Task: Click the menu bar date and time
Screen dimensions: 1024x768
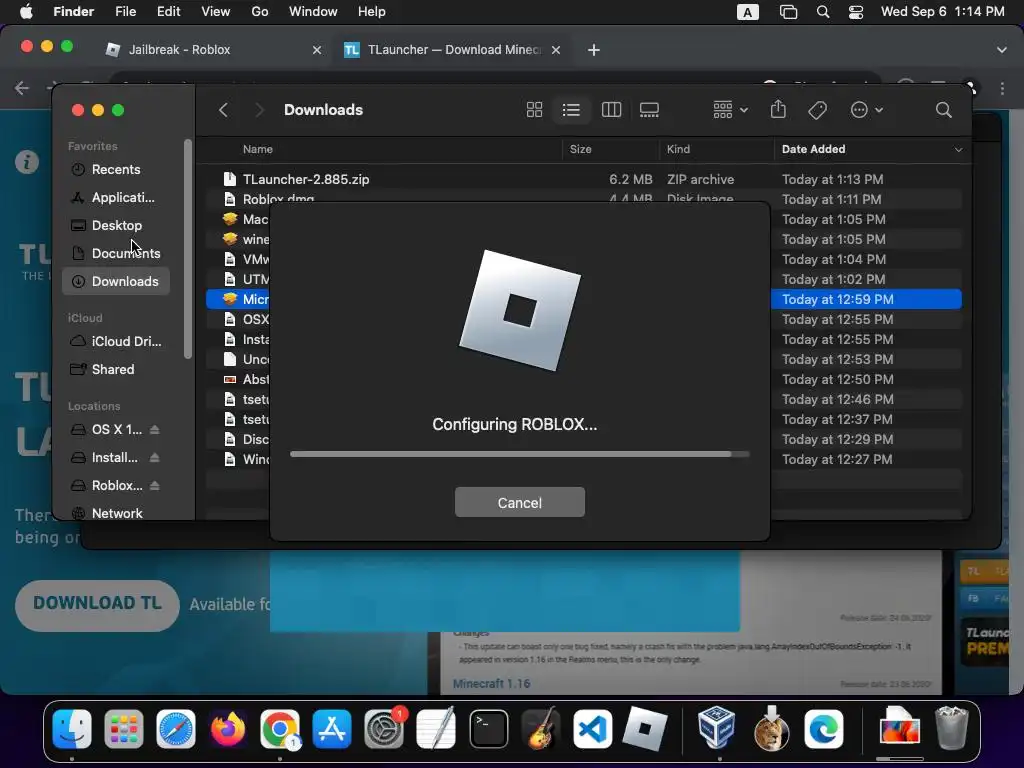Action: click(x=942, y=12)
